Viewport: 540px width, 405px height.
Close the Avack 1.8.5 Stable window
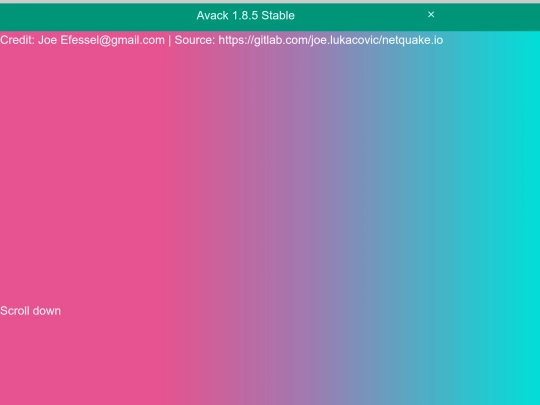[431, 14]
